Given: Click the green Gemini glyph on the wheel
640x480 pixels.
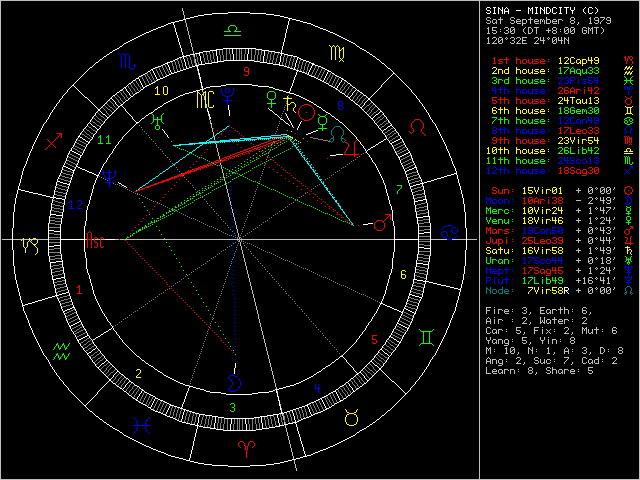Looking at the screenshot, I should (x=426, y=338).
